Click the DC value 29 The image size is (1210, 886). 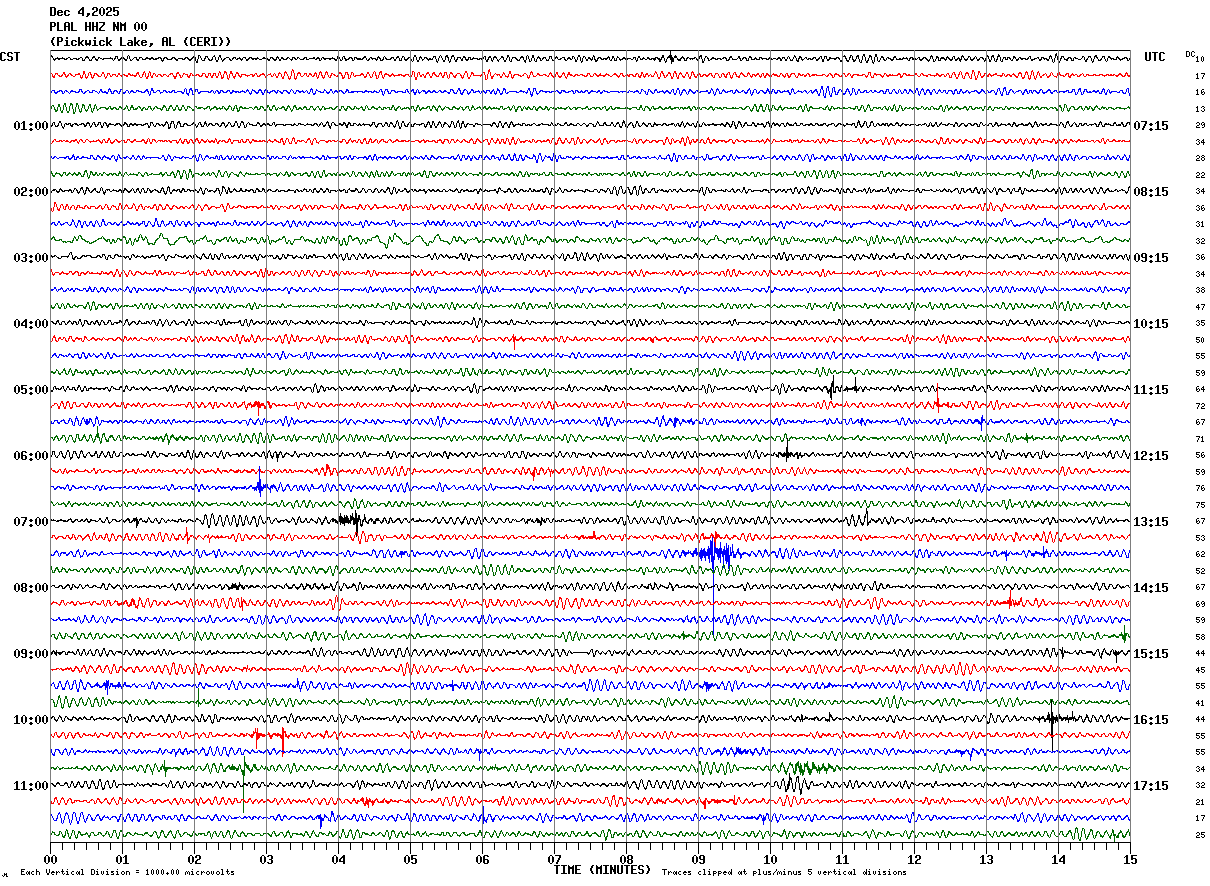click(x=1200, y=126)
